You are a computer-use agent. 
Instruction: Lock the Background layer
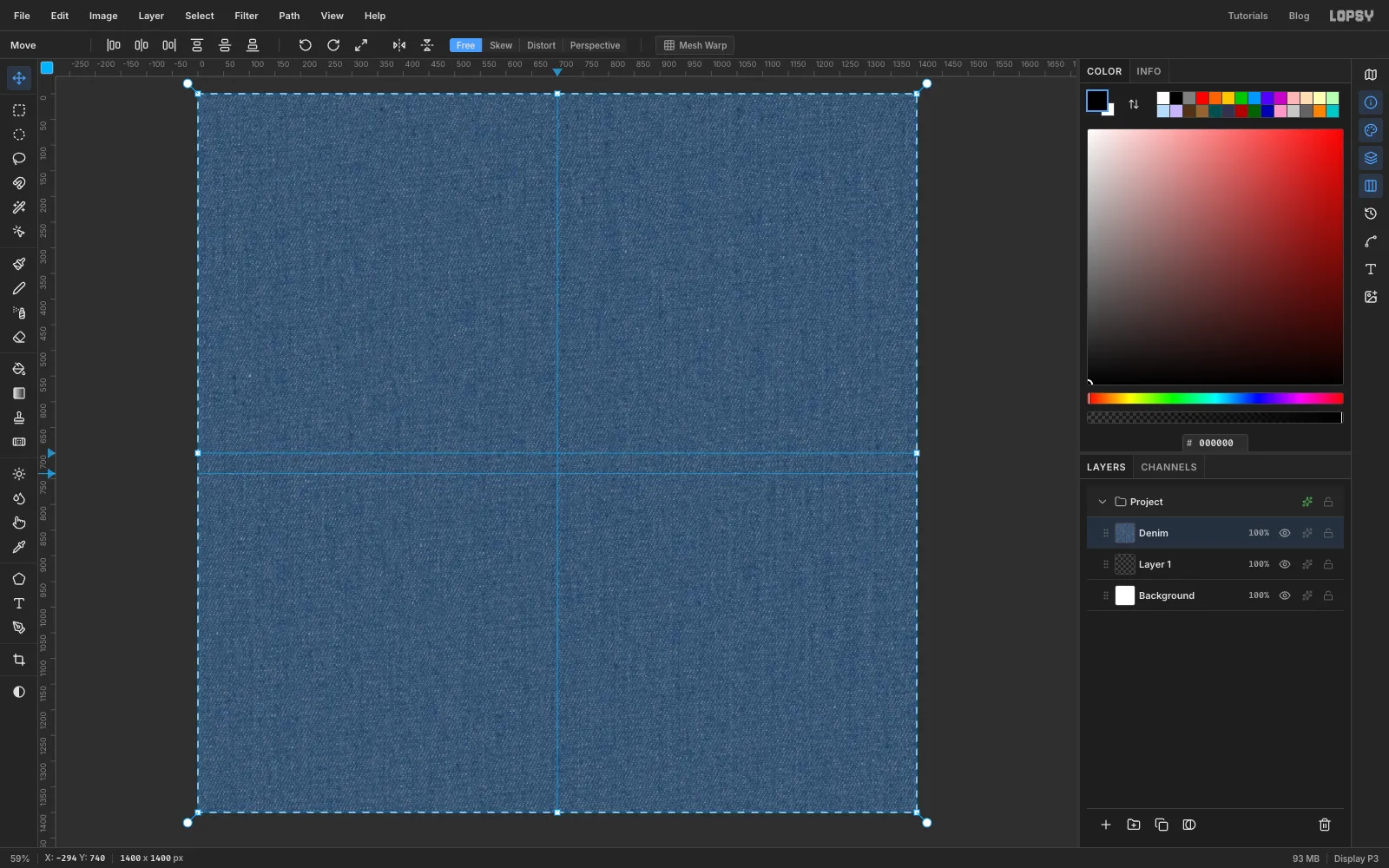coord(1328,595)
